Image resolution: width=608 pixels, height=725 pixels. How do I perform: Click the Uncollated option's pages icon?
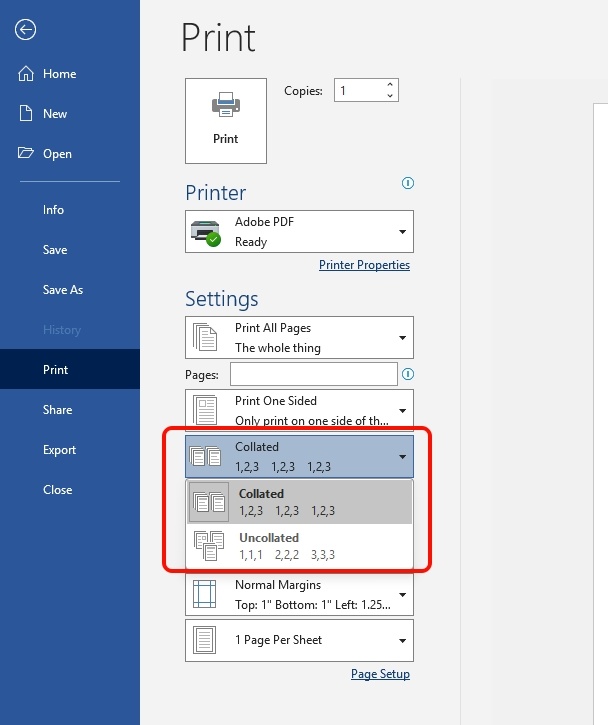[x=209, y=546]
